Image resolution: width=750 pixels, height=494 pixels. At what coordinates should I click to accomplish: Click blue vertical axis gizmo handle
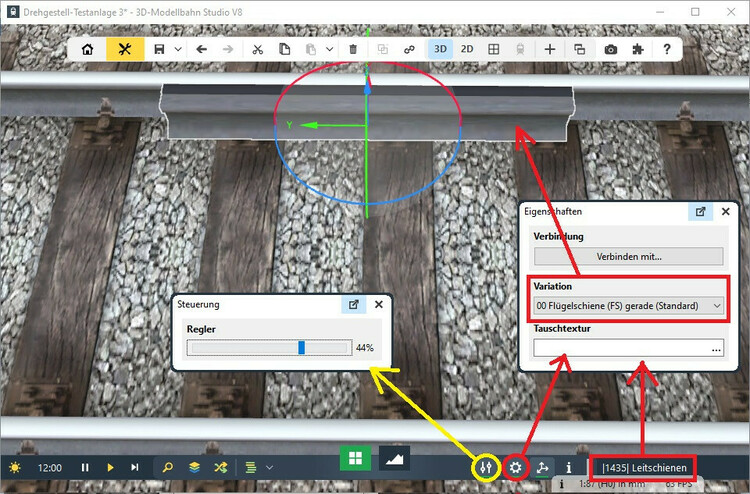(x=367, y=88)
